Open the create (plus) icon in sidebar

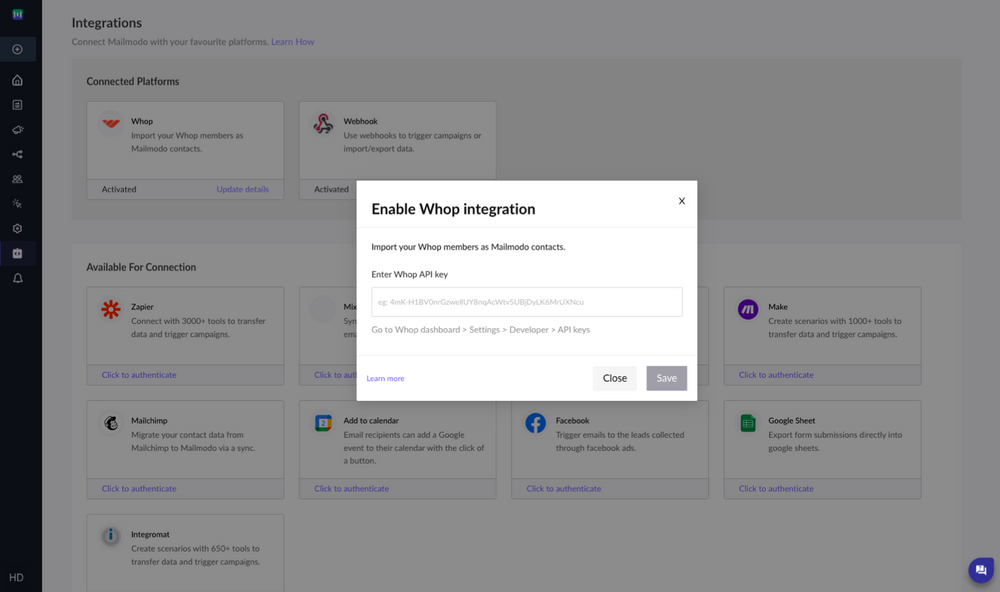point(20,49)
